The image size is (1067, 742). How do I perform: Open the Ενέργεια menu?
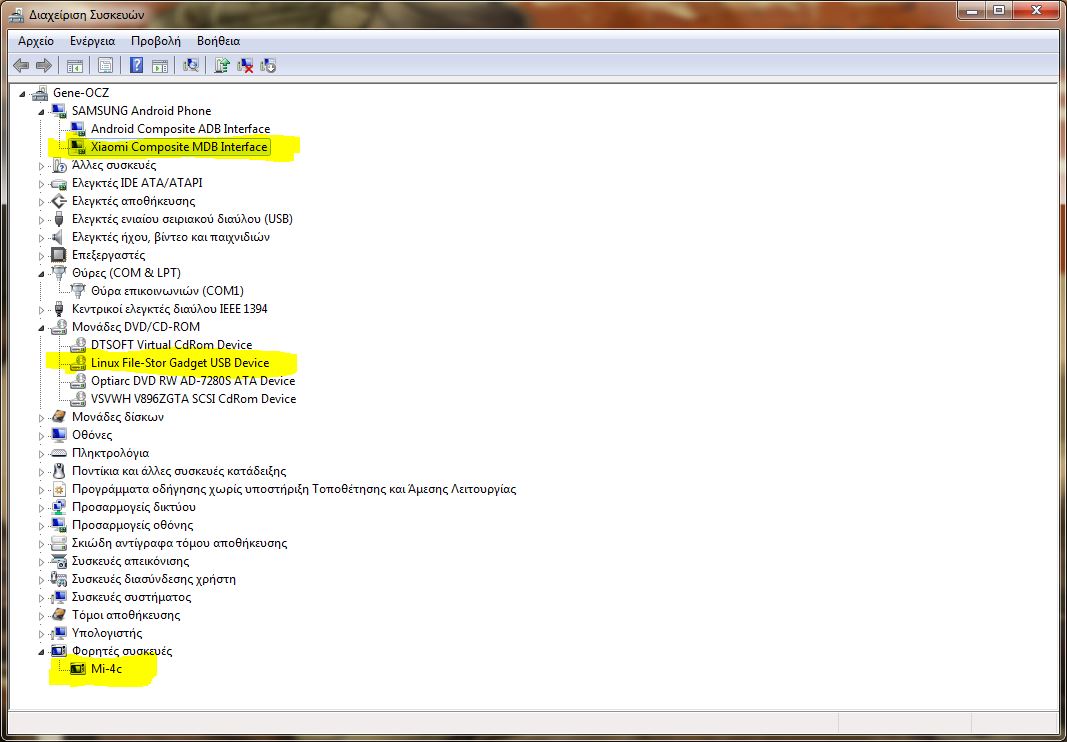[x=92, y=41]
